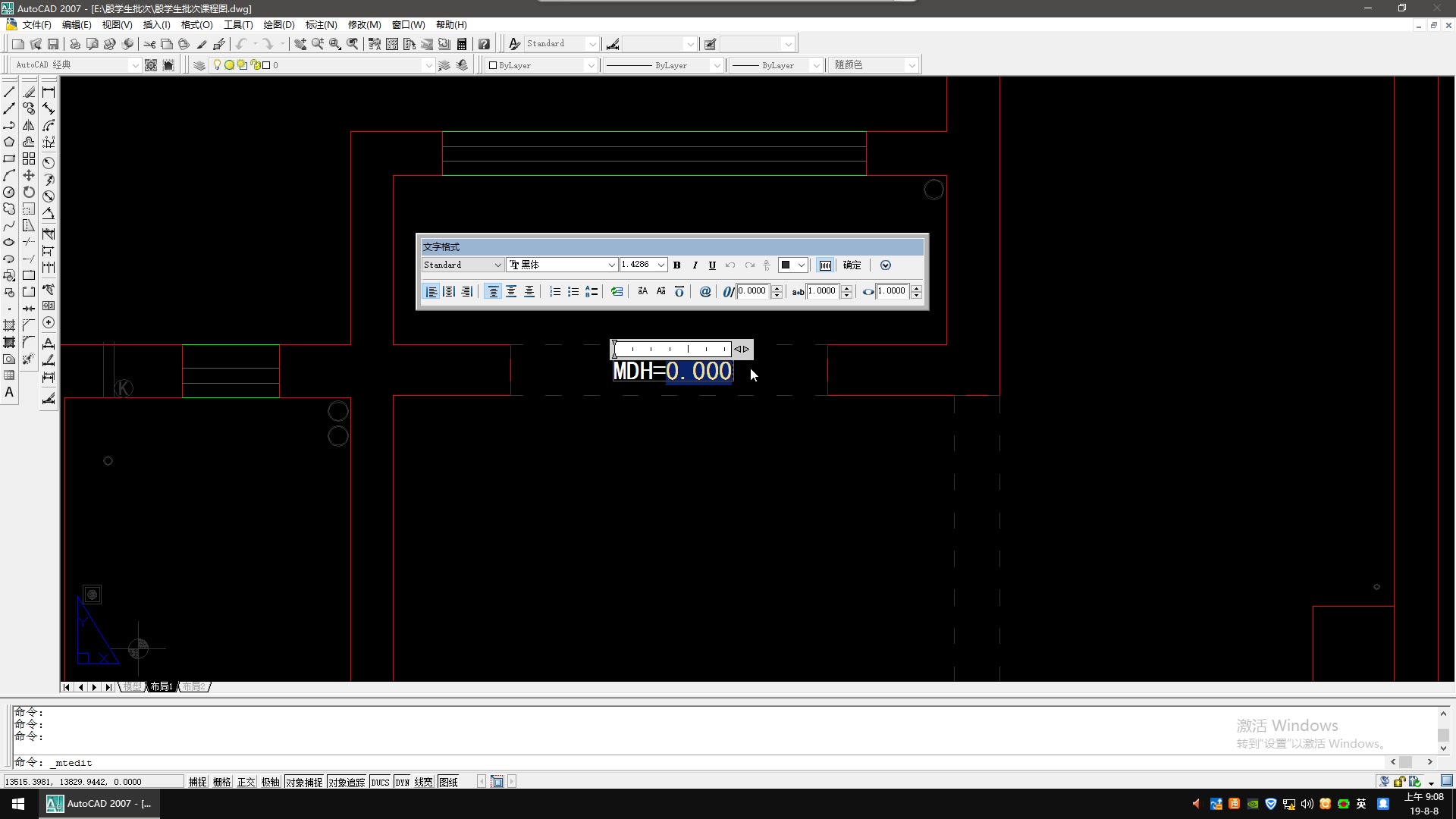Toggle 正交 ortho mode in status bar
The image size is (1456, 819).
(246, 782)
